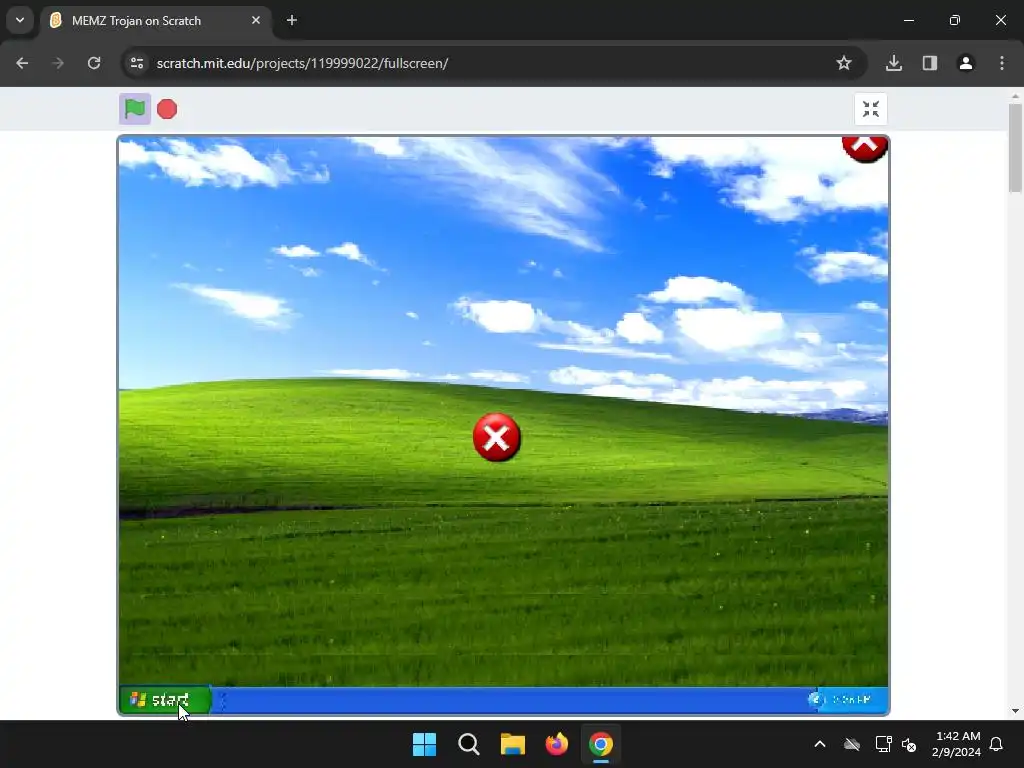Screen dimensions: 1024x768
Task: Show hidden system tray icons
Action: (820, 744)
